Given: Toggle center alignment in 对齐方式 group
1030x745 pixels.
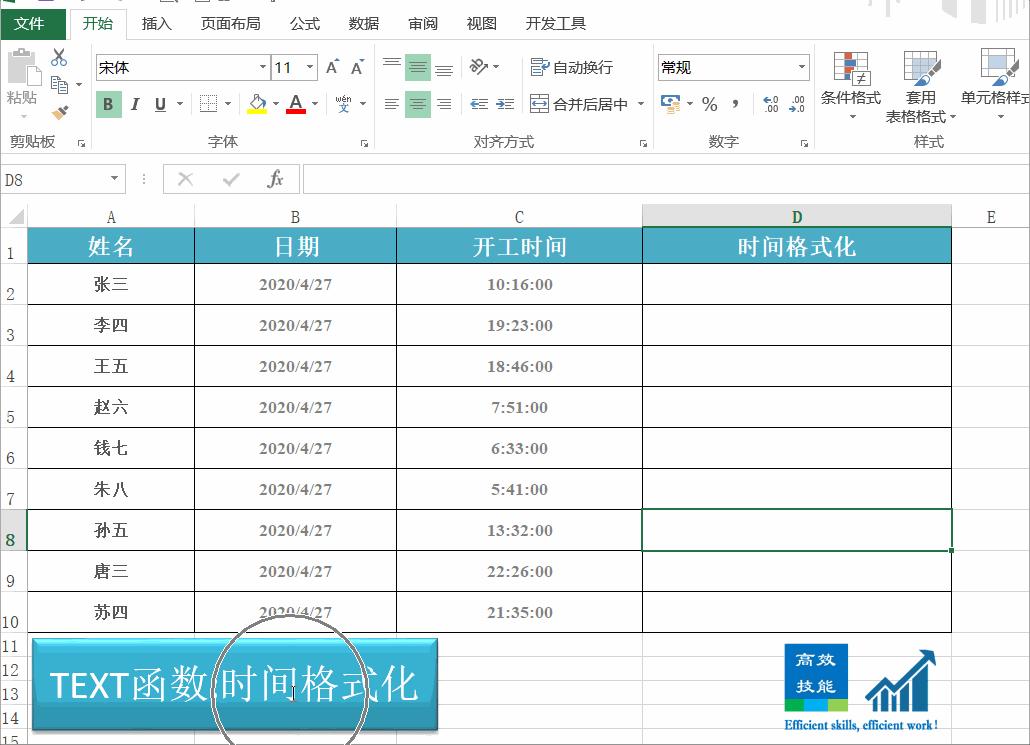Looking at the screenshot, I should (416, 103).
